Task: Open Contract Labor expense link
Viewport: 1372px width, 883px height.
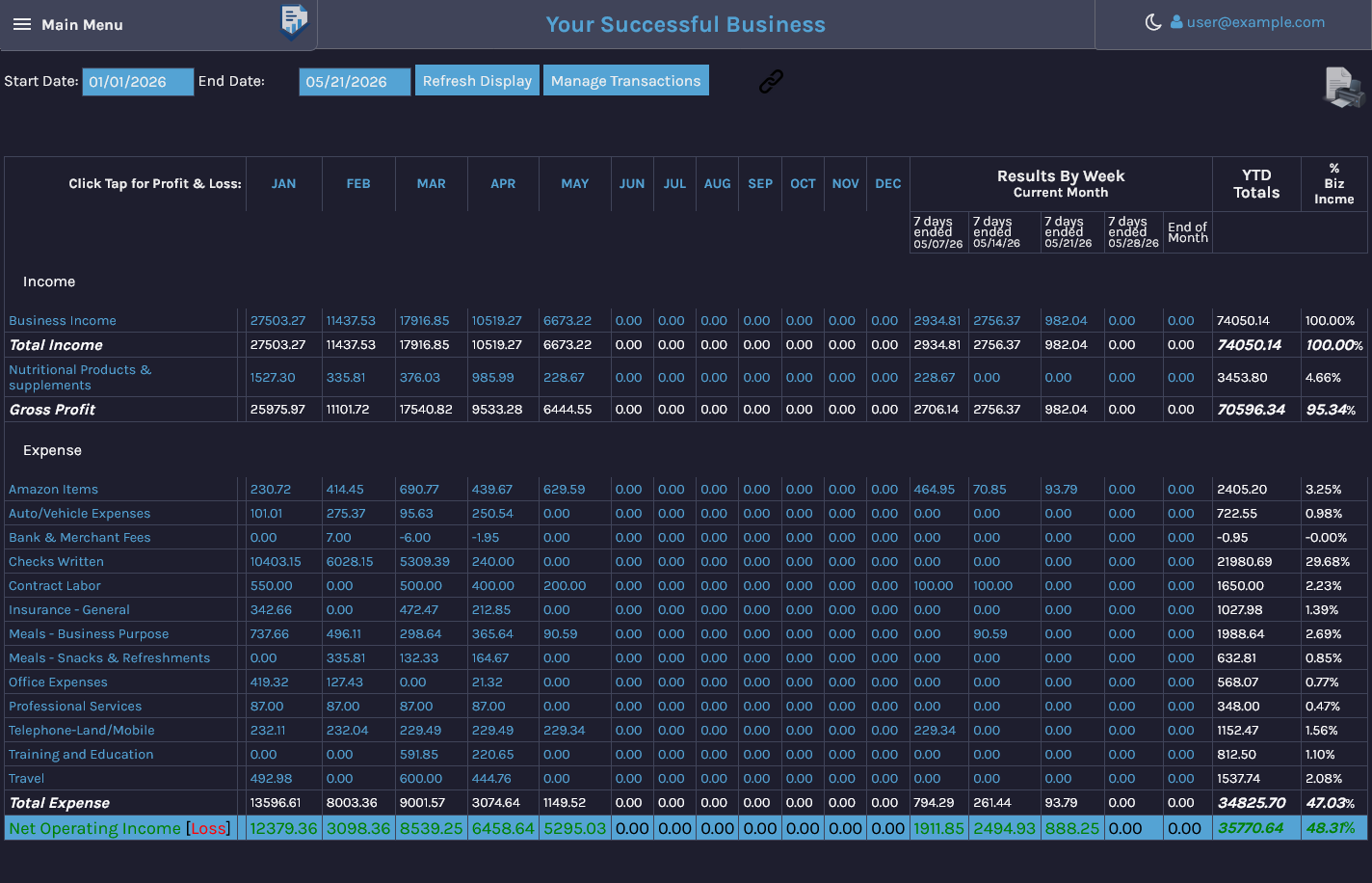Action: 54,586
